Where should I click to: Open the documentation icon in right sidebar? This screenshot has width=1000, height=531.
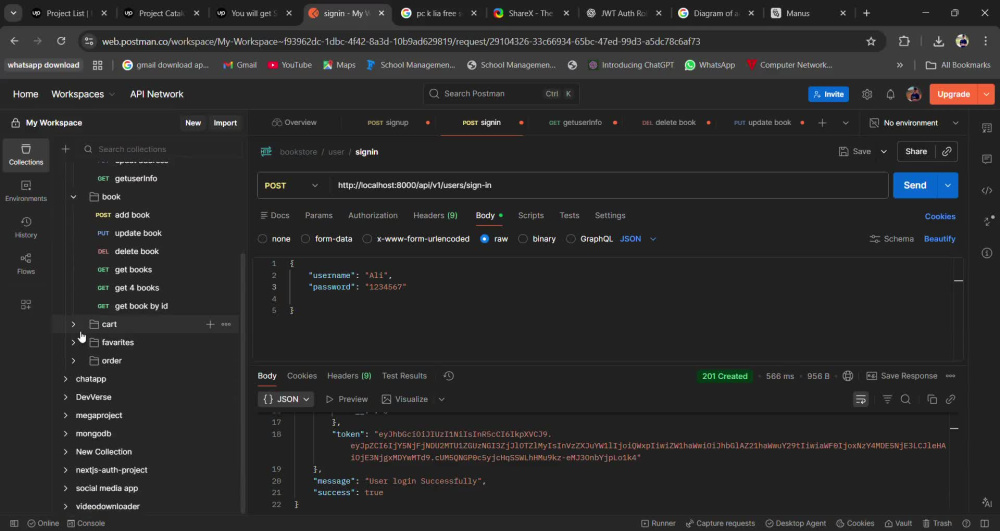pyautogui.click(x=987, y=127)
